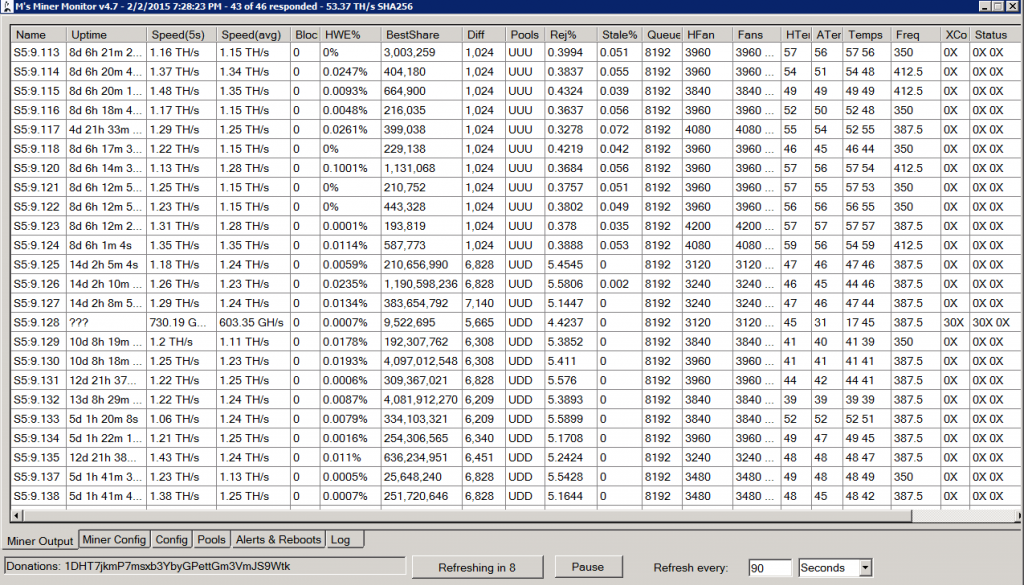Image resolution: width=1024 pixels, height=585 pixels.
Task: Open the Pools tab
Action: click(x=211, y=540)
